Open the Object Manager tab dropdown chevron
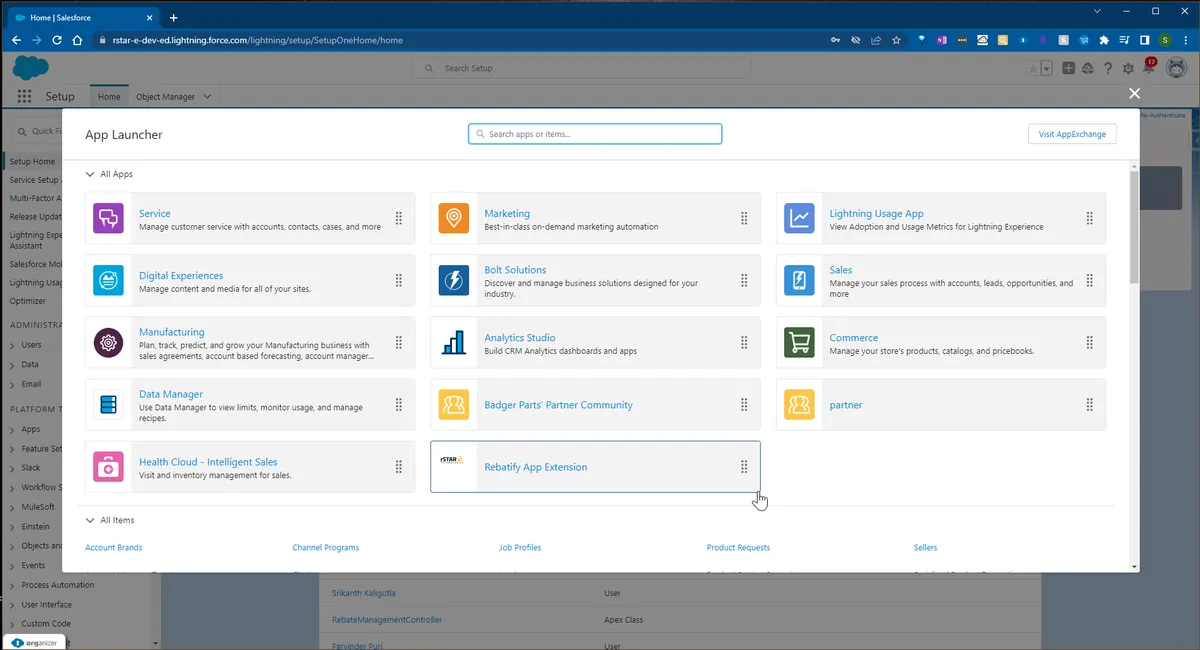Viewport: 1200px width, 650px height. pos(207,97)
